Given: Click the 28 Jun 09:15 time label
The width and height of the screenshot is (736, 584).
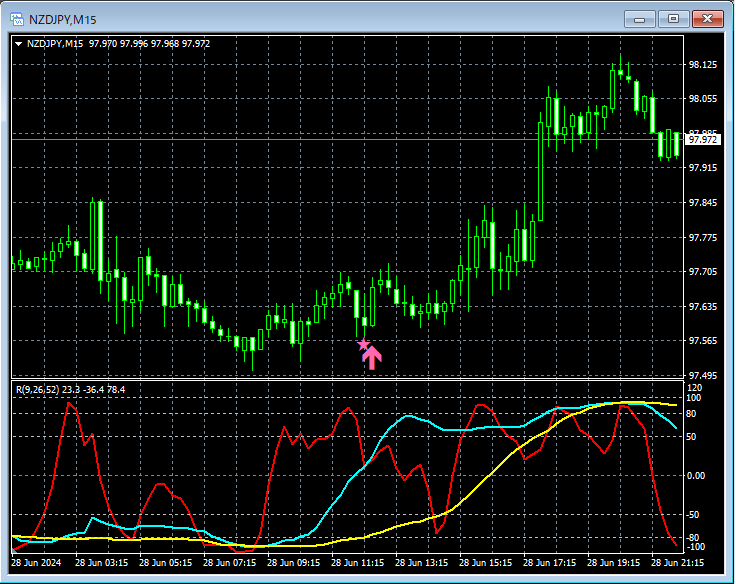Looking at the screenshot, I should coord(293,562).
